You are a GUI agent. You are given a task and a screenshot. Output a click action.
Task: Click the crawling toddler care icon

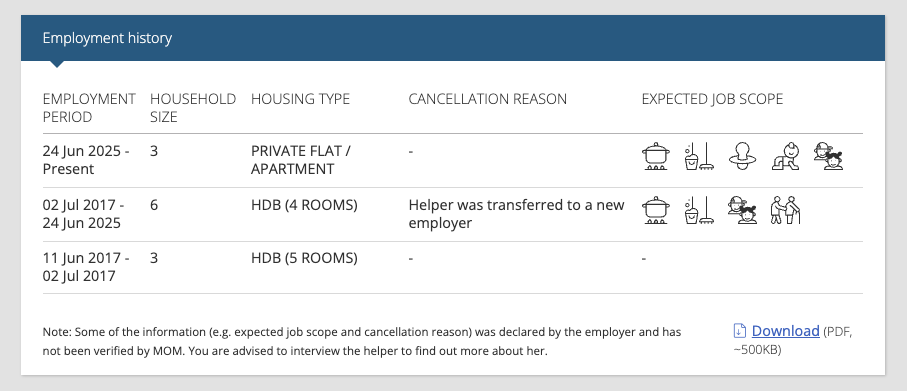pyautogui.click(x=786, y=156)
